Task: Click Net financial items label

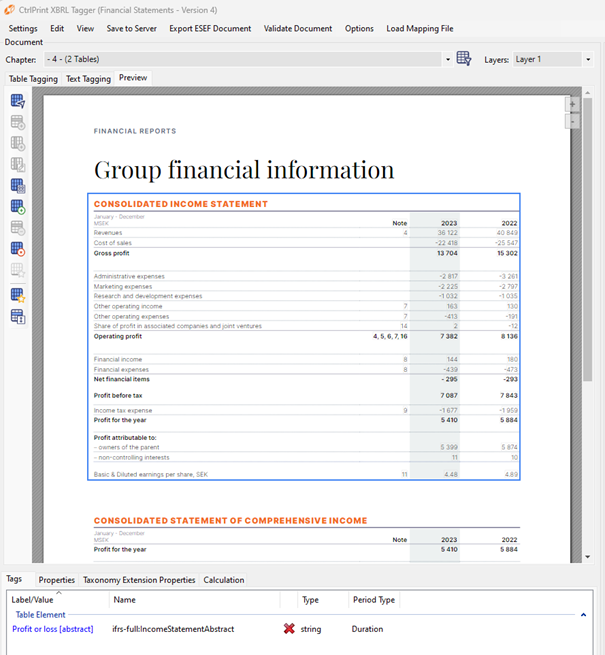Action: pos(122,379)
